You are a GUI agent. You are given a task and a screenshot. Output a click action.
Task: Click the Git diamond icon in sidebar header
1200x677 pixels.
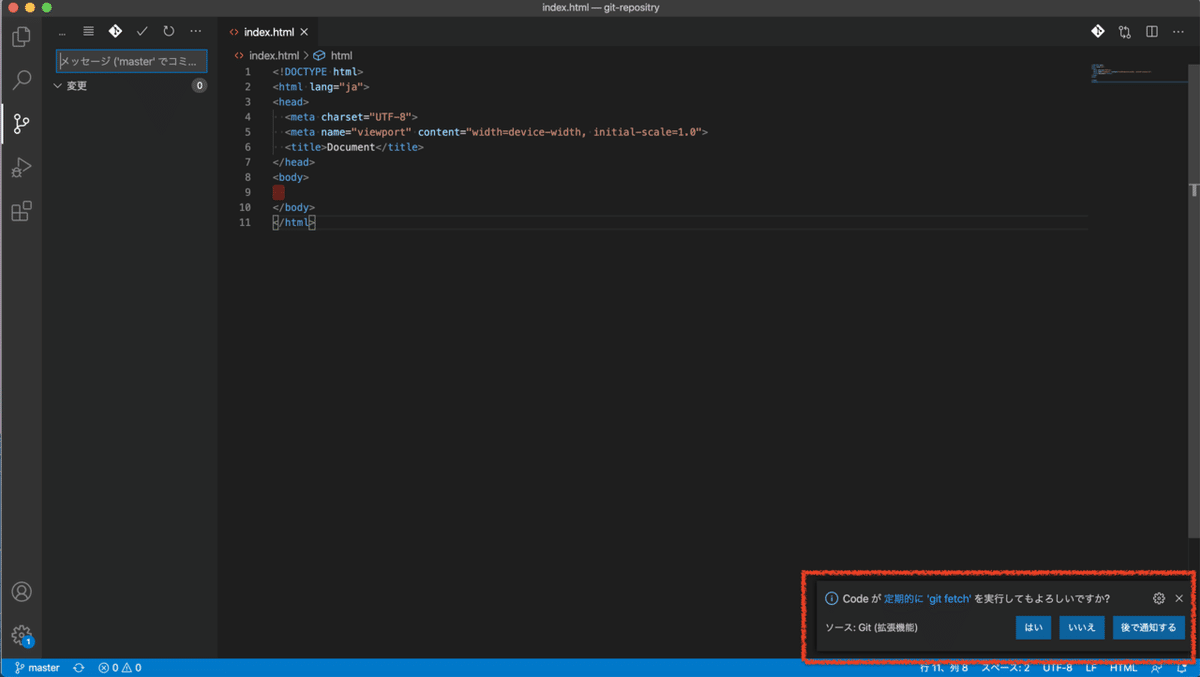(115, 31)
